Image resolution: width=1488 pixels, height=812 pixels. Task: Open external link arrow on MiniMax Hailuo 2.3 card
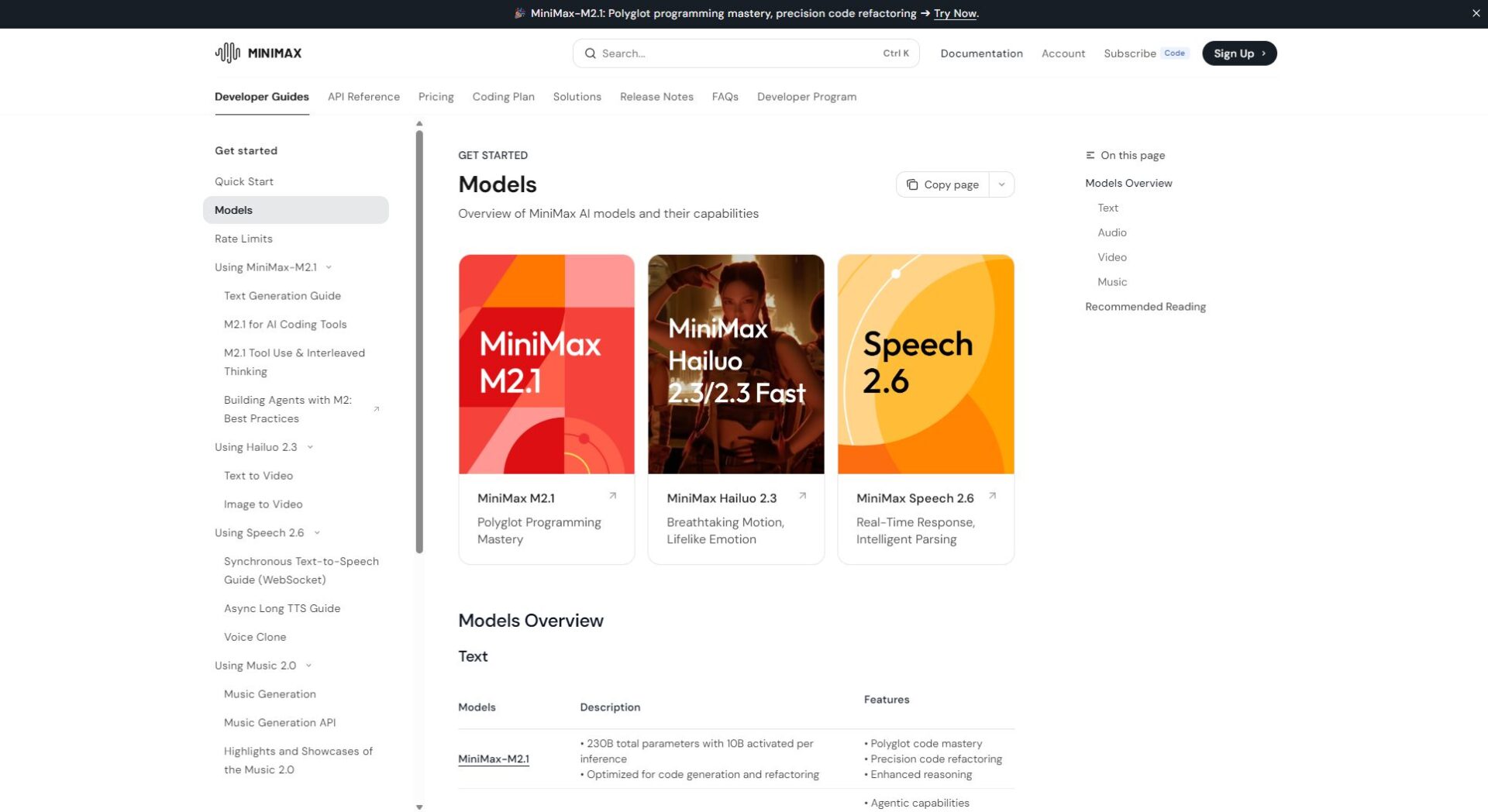(802, 496)
